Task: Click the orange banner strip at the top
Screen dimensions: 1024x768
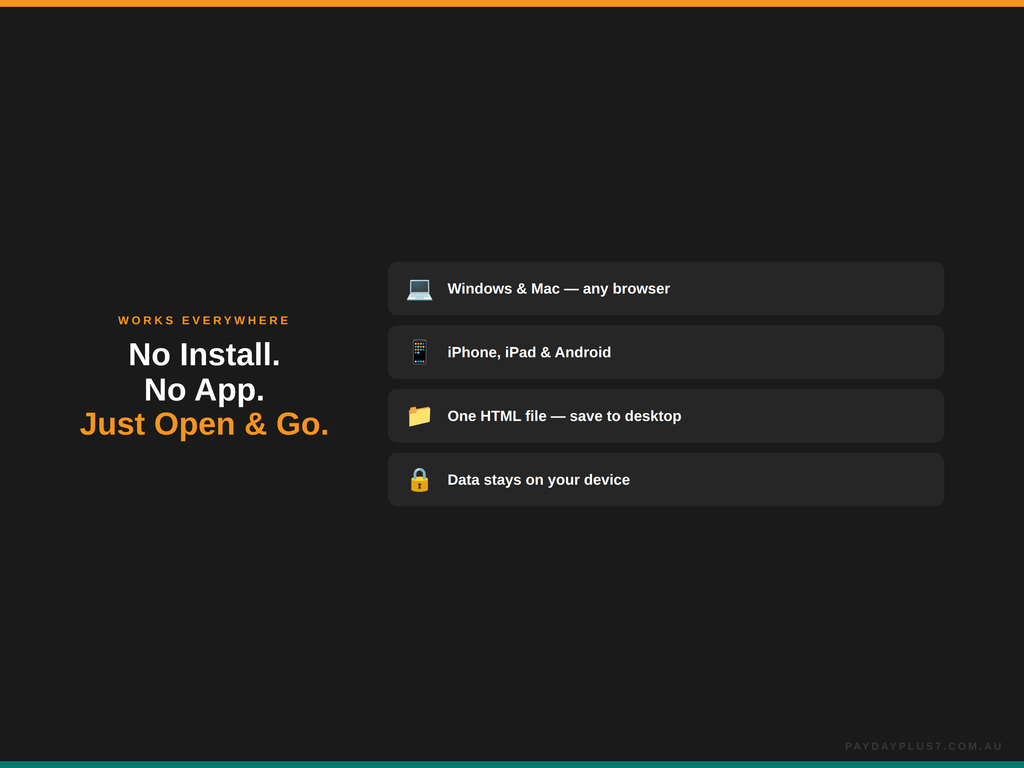Action: [512, 4]
